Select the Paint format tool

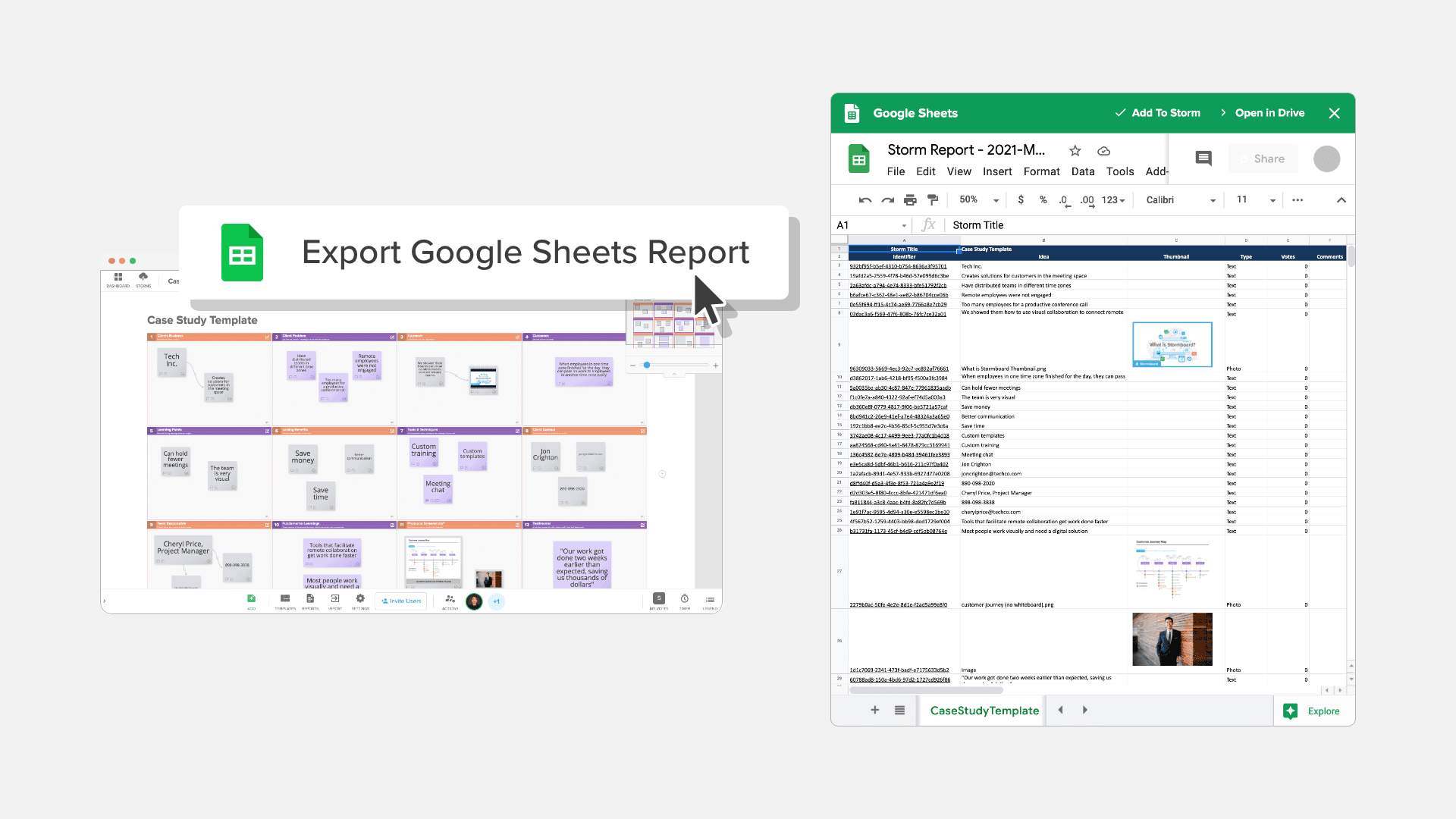tap(933, 200)
